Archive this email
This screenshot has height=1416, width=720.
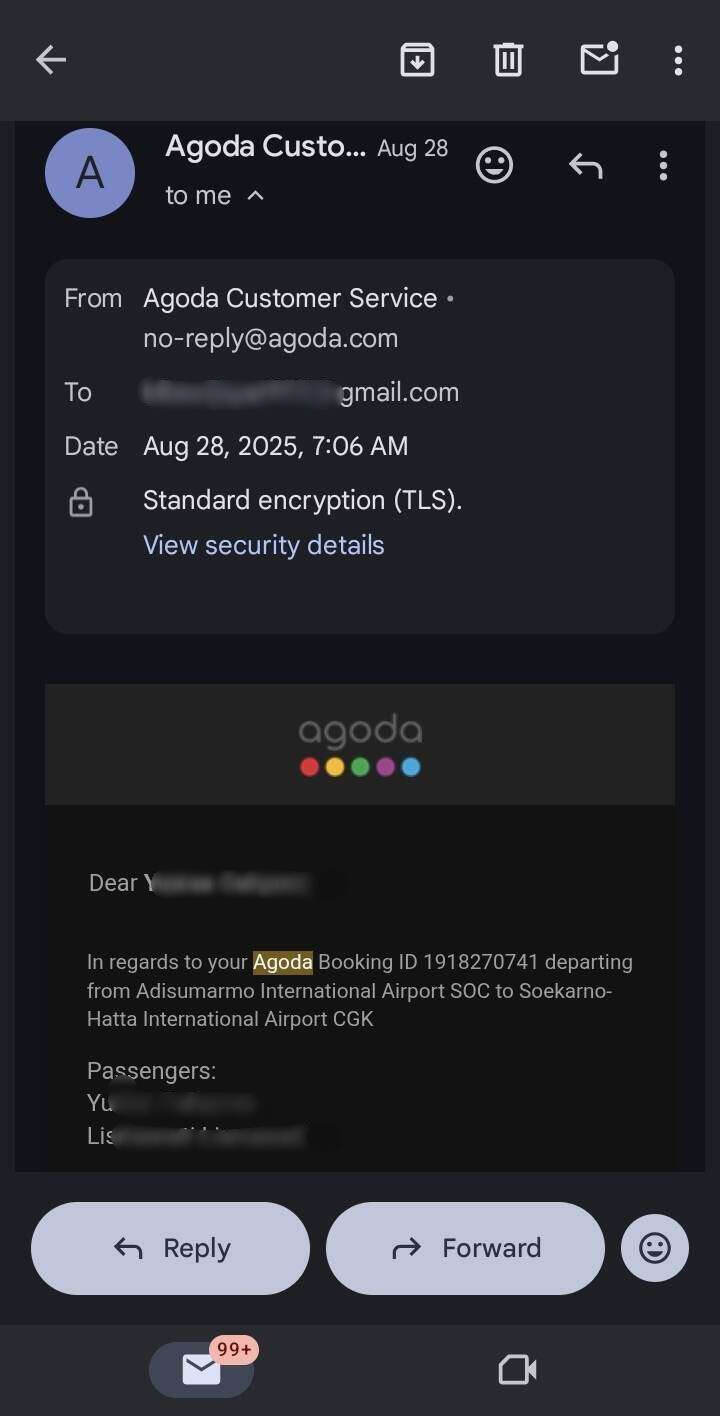(417, 61)
